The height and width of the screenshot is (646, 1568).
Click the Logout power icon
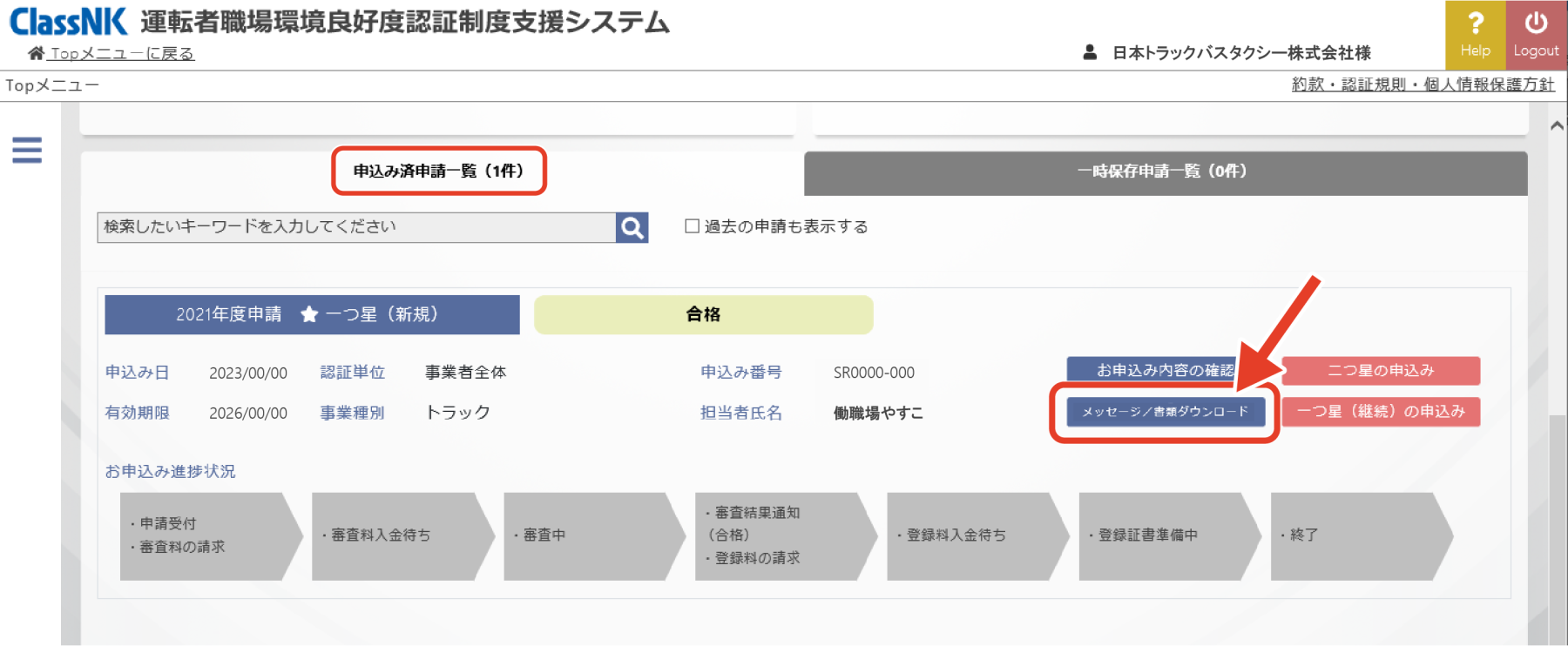(1536, 24)
